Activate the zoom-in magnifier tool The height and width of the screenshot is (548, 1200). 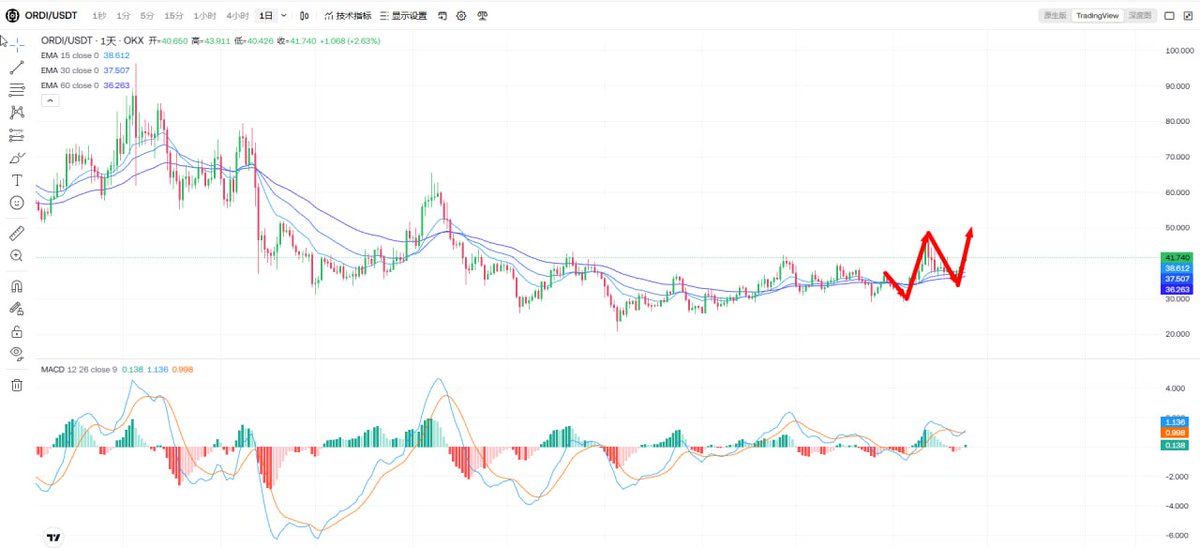17,256
